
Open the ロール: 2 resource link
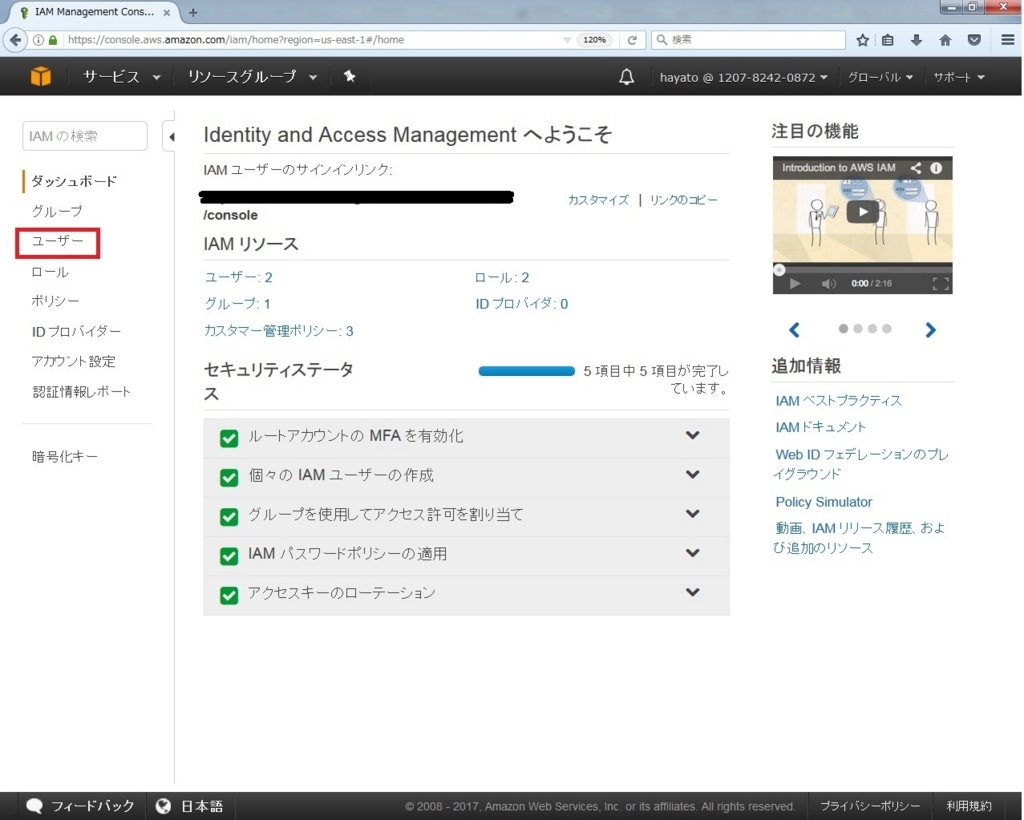point(502,277)
